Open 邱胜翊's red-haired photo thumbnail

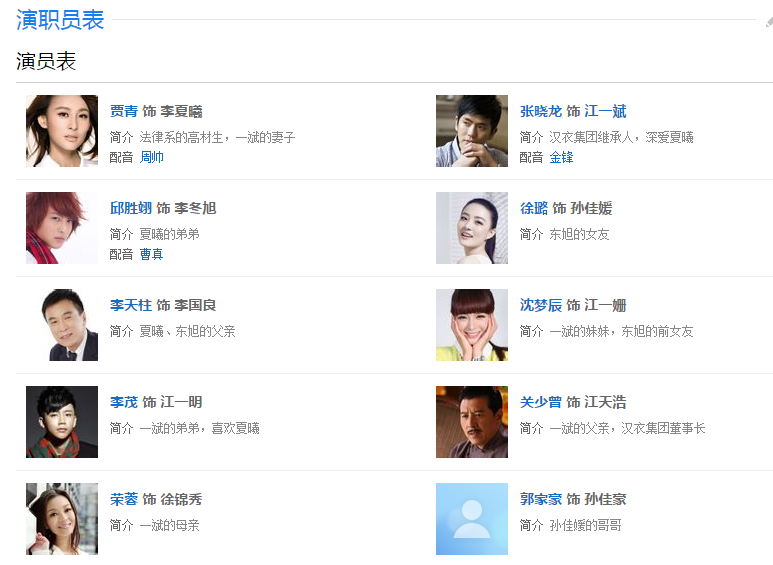62,228
